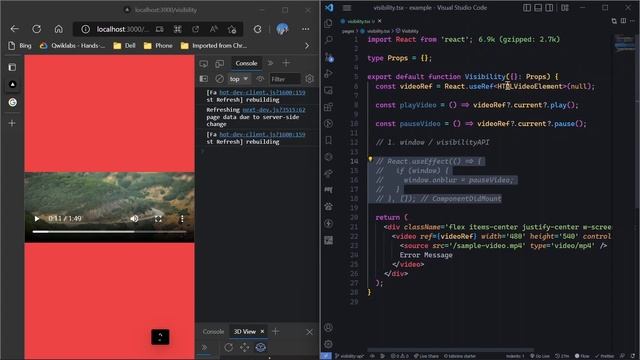Open read aloud icon in address bar
640x360 pixels.
pyautogui.click(x=213, y=29)
